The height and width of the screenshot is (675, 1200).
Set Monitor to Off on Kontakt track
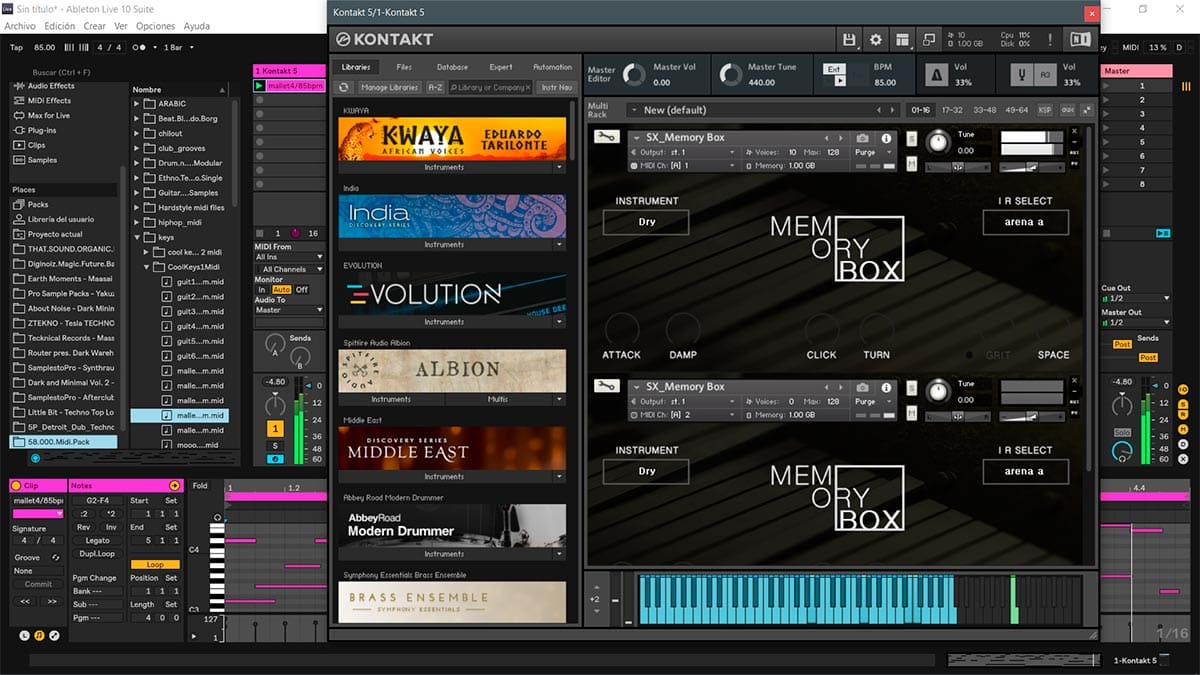click(302, 290)
